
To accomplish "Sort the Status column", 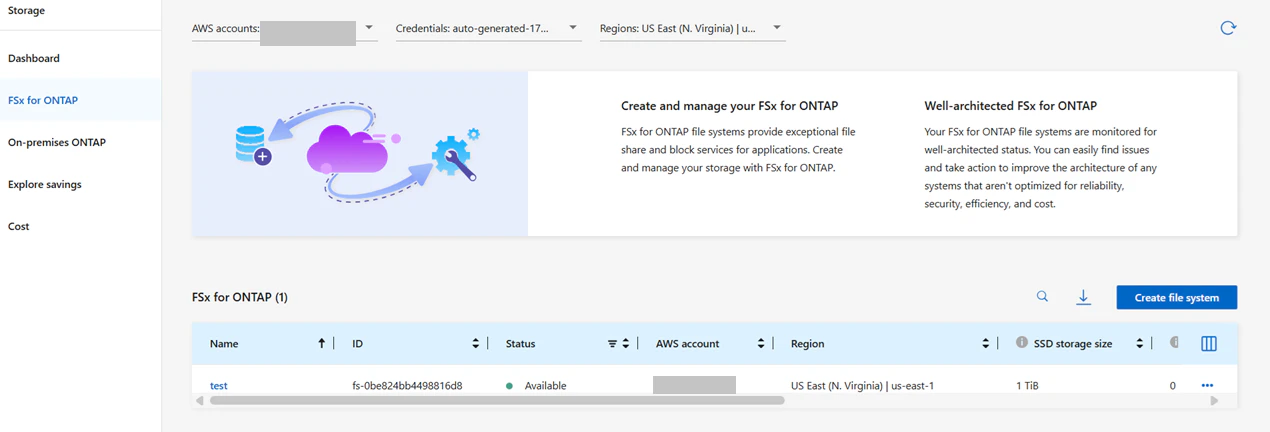I will pyautogui.click(x=626, y=343).
